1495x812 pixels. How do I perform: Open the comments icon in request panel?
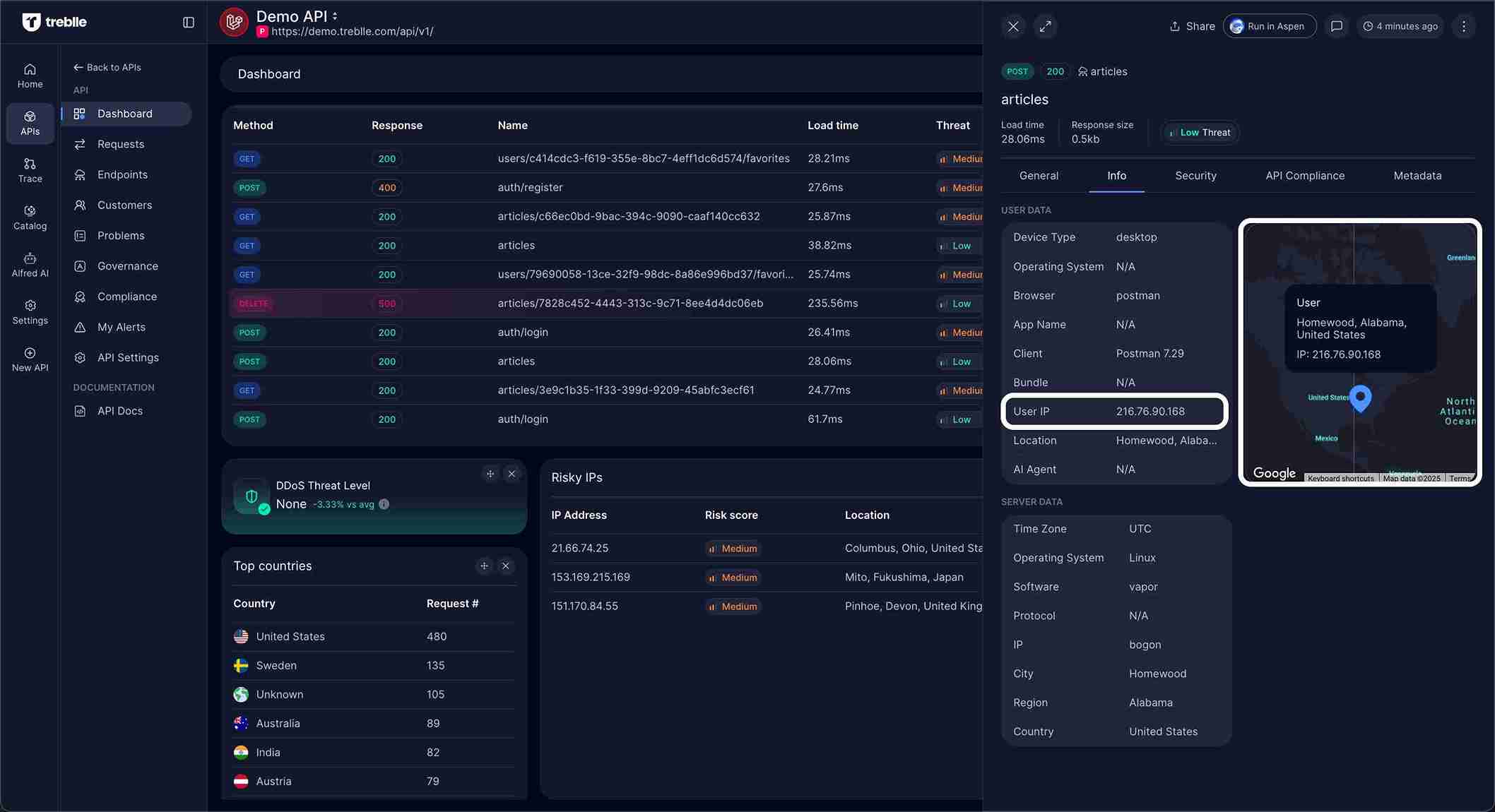coord(1336,26)
